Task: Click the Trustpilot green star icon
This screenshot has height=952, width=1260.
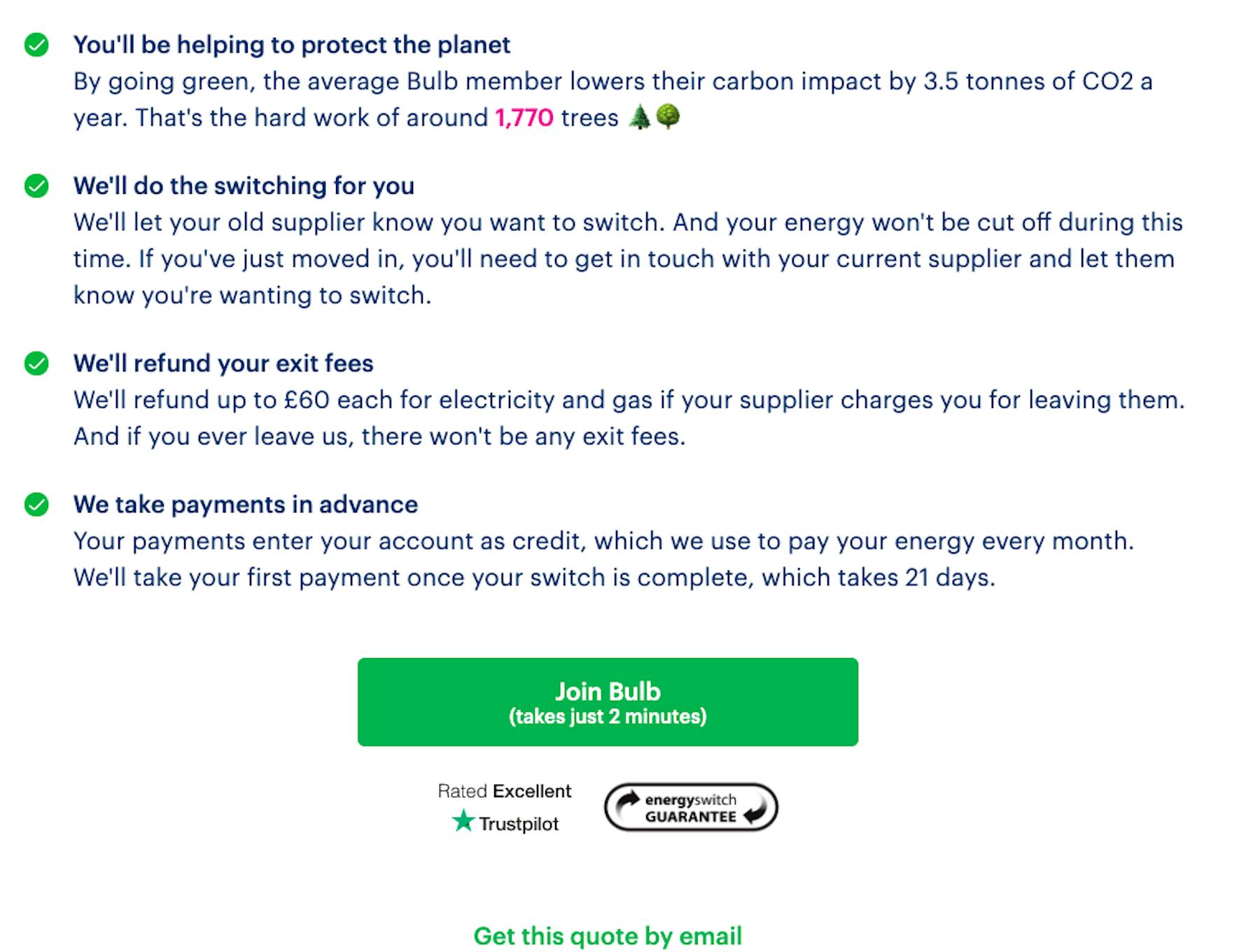Action: point(463,820)
